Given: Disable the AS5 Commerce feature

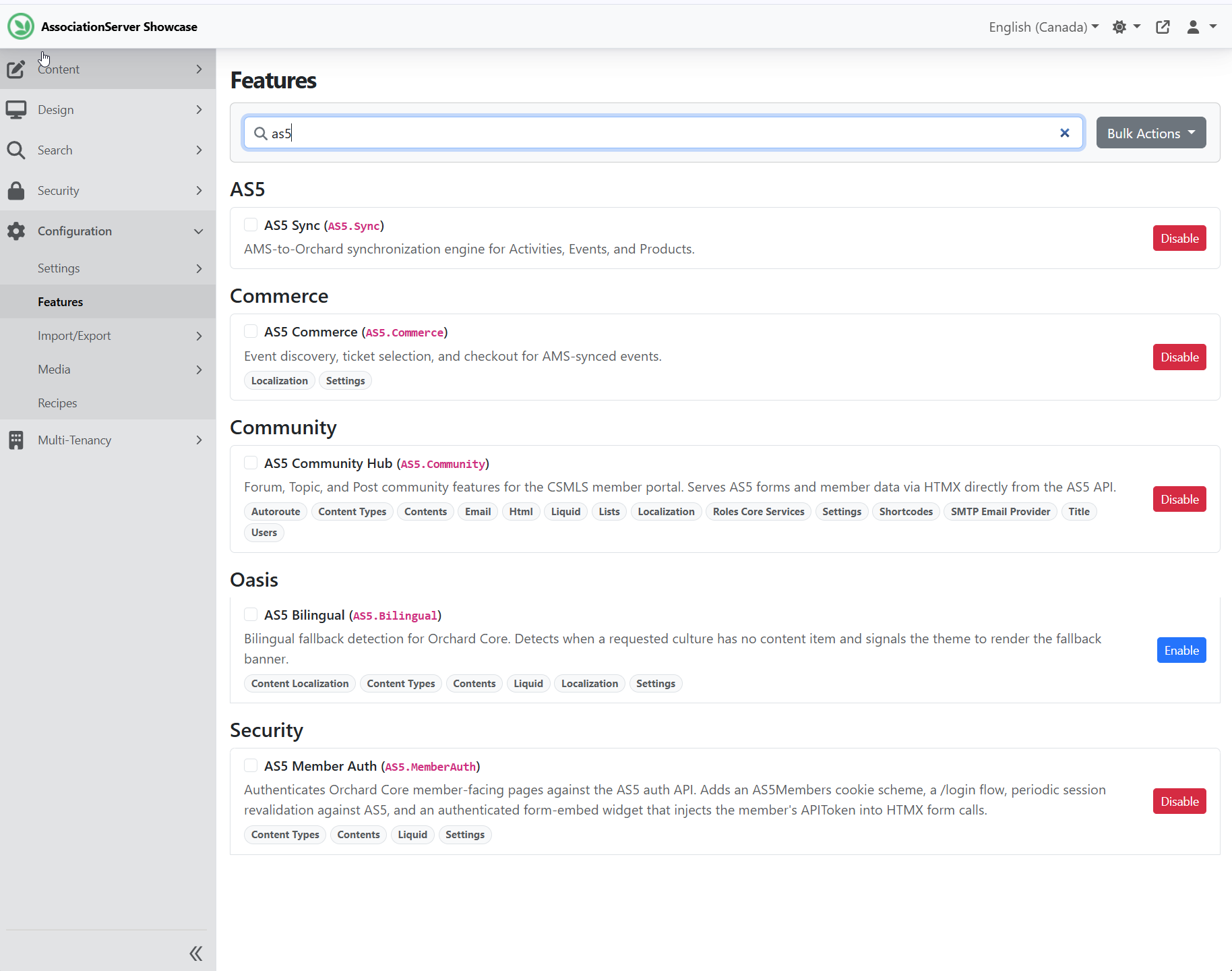Looking at the screenshot, I should tap(1179, 357).
